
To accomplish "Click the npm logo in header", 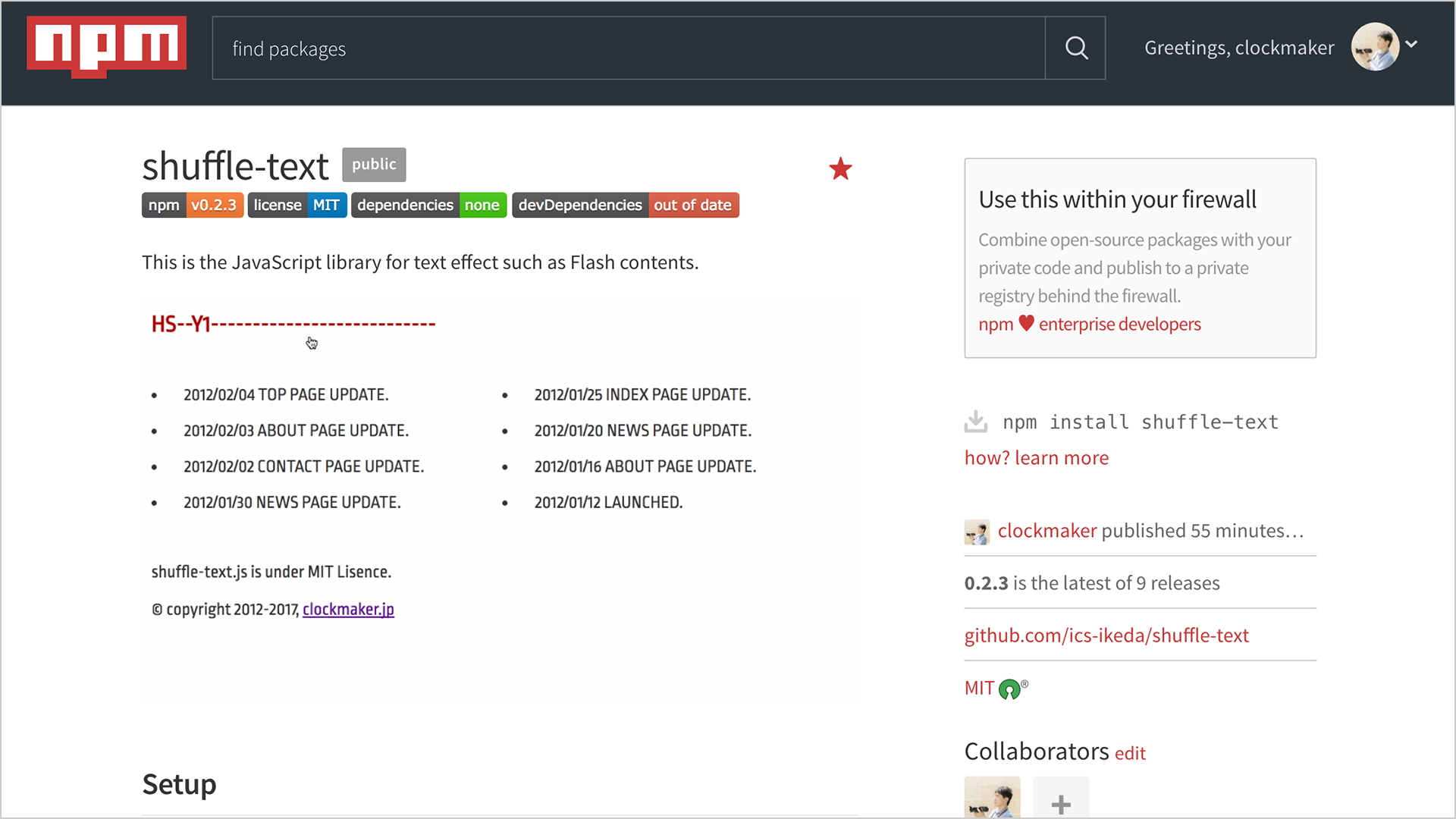I will coord(106,47).
